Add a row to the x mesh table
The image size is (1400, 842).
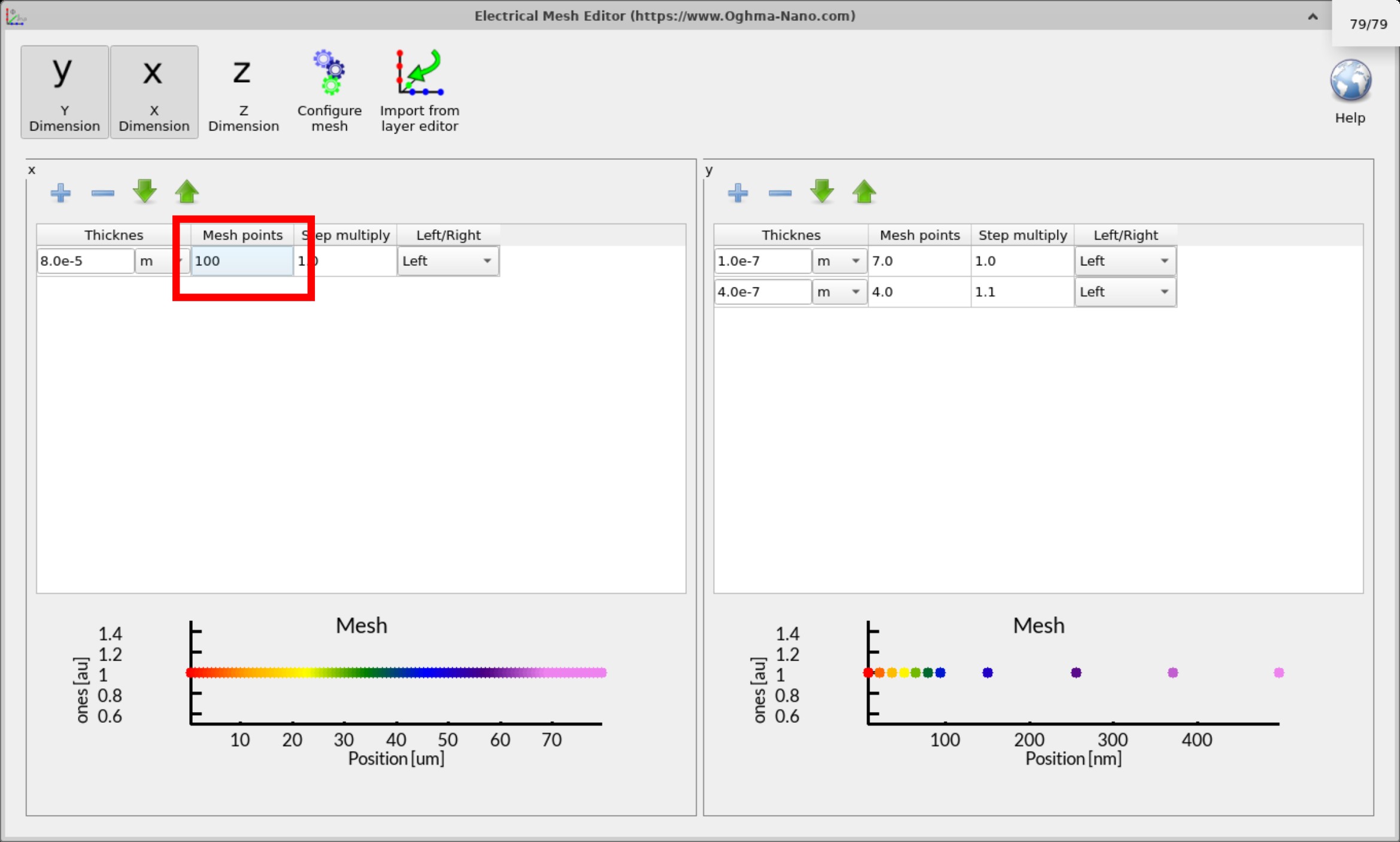(60, 193)
